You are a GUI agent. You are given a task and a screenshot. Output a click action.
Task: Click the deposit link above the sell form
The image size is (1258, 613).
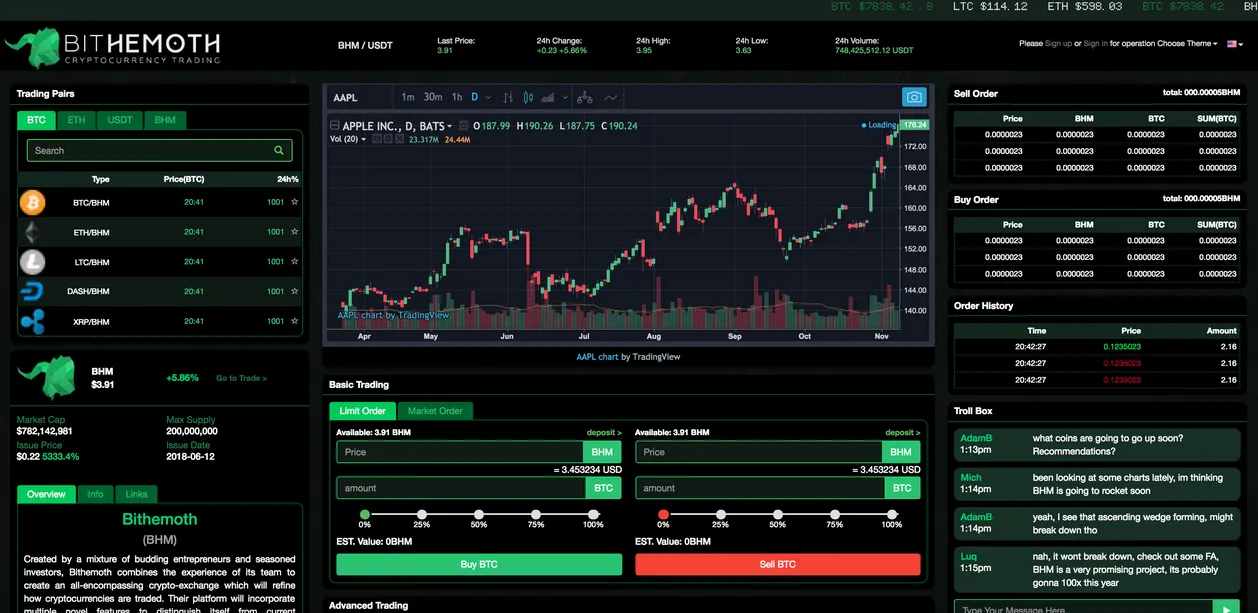903,433
